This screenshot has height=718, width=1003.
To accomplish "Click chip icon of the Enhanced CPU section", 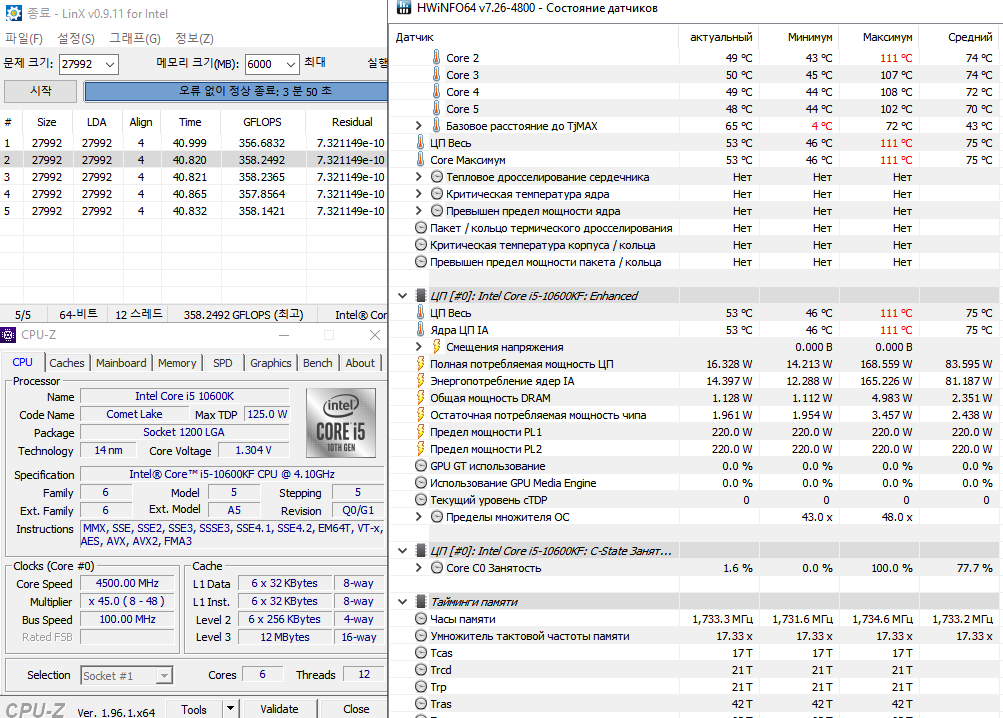I will [421, 296].
